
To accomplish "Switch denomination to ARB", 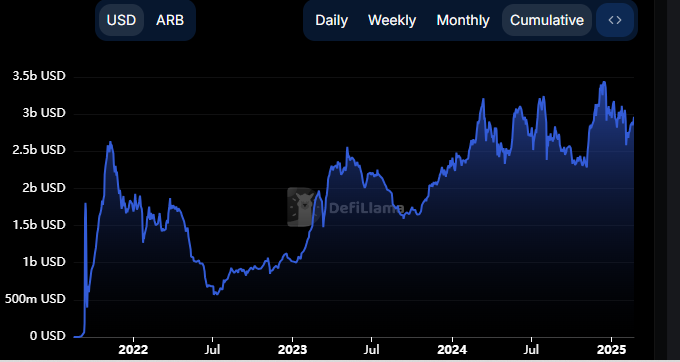I will [x=170, y=20].
